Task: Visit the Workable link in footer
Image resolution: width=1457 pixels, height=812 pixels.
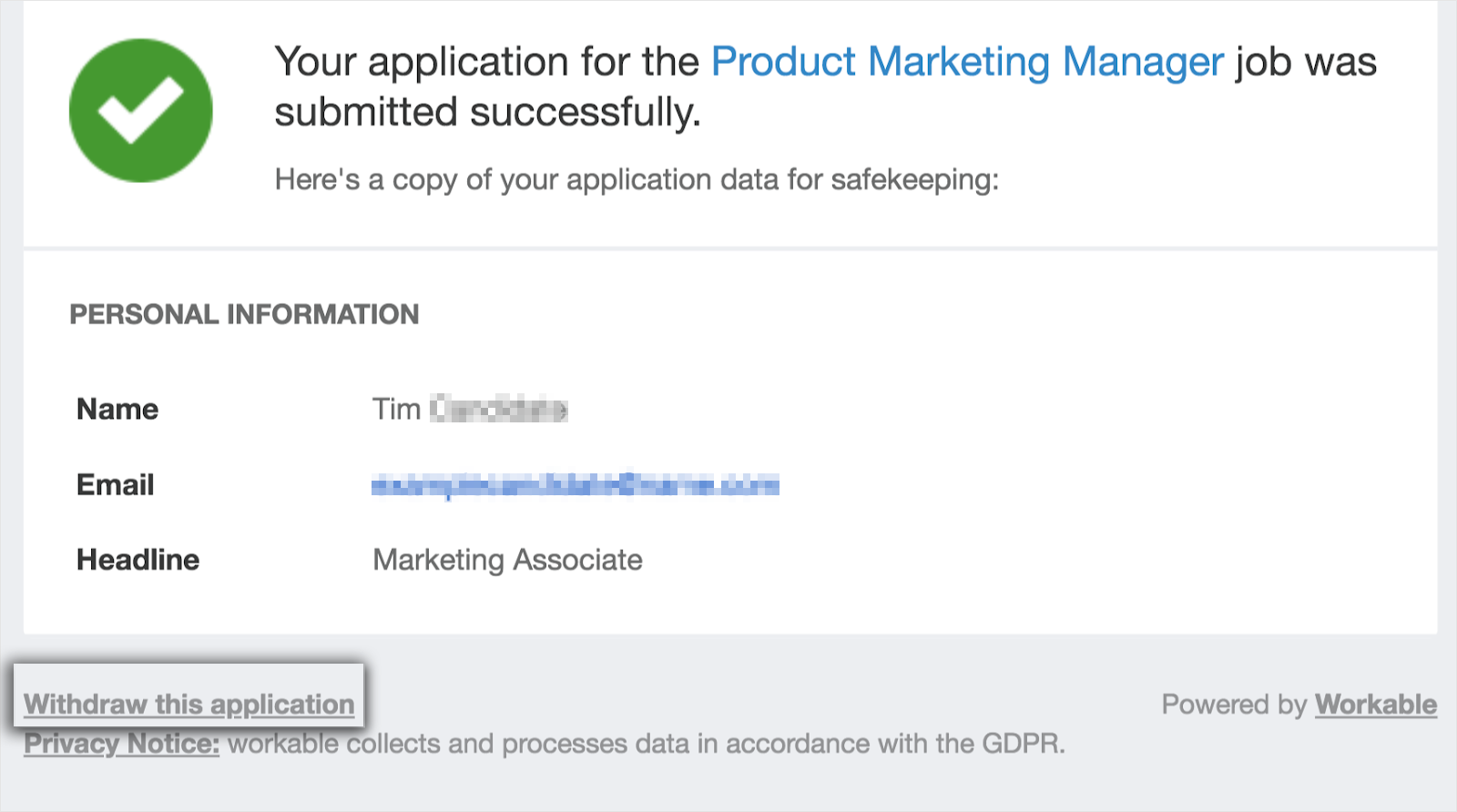Action: tap(1375, 705)
